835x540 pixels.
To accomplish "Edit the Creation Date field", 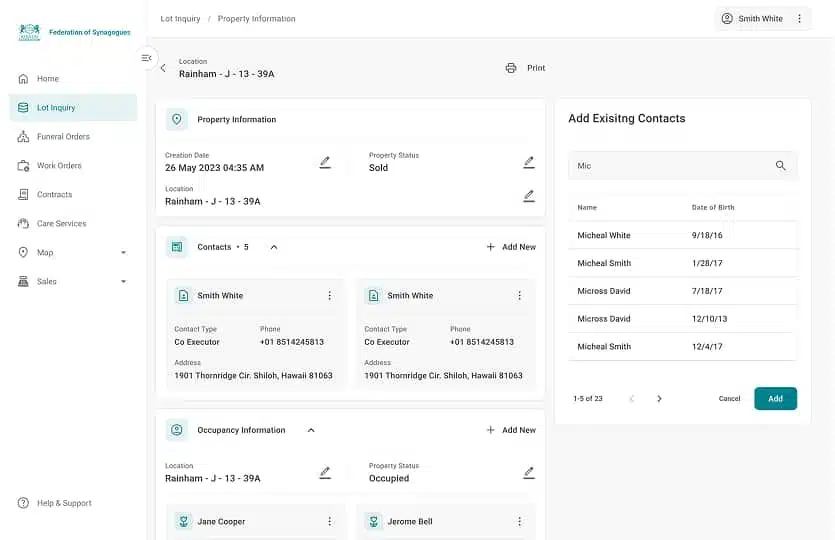I will 325,162.
